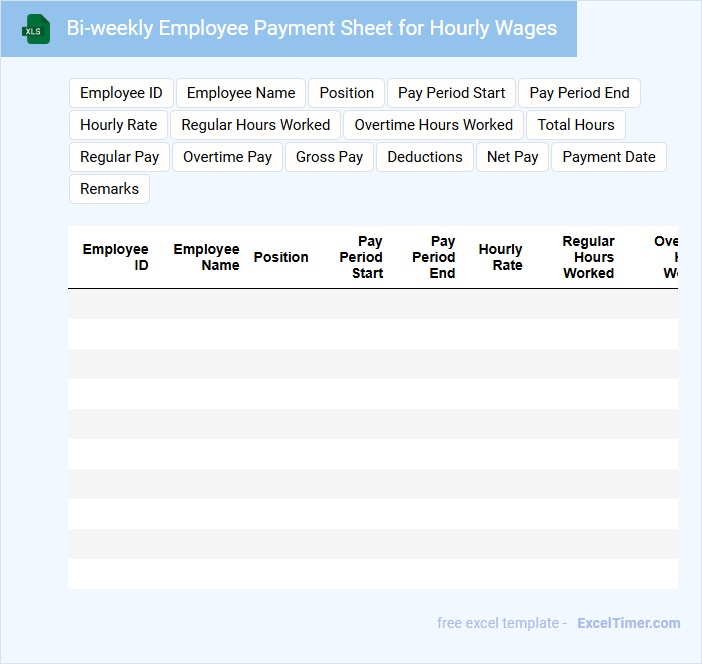Select the Gross Pay tag

tap(330, 157)
